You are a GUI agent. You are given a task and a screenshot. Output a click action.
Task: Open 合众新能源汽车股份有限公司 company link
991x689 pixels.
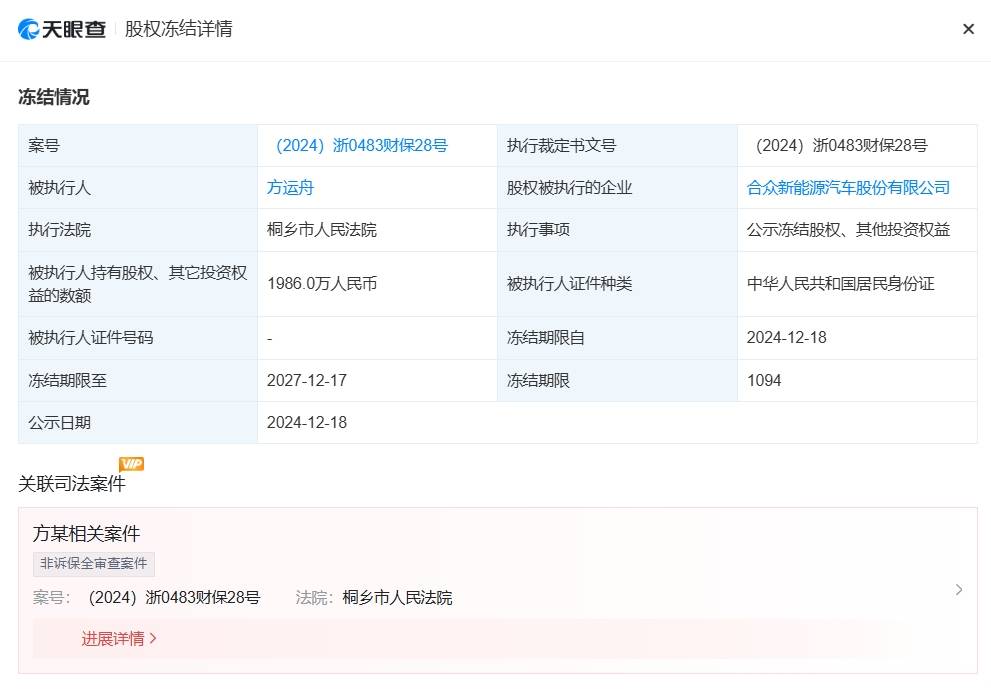point(848,188)
